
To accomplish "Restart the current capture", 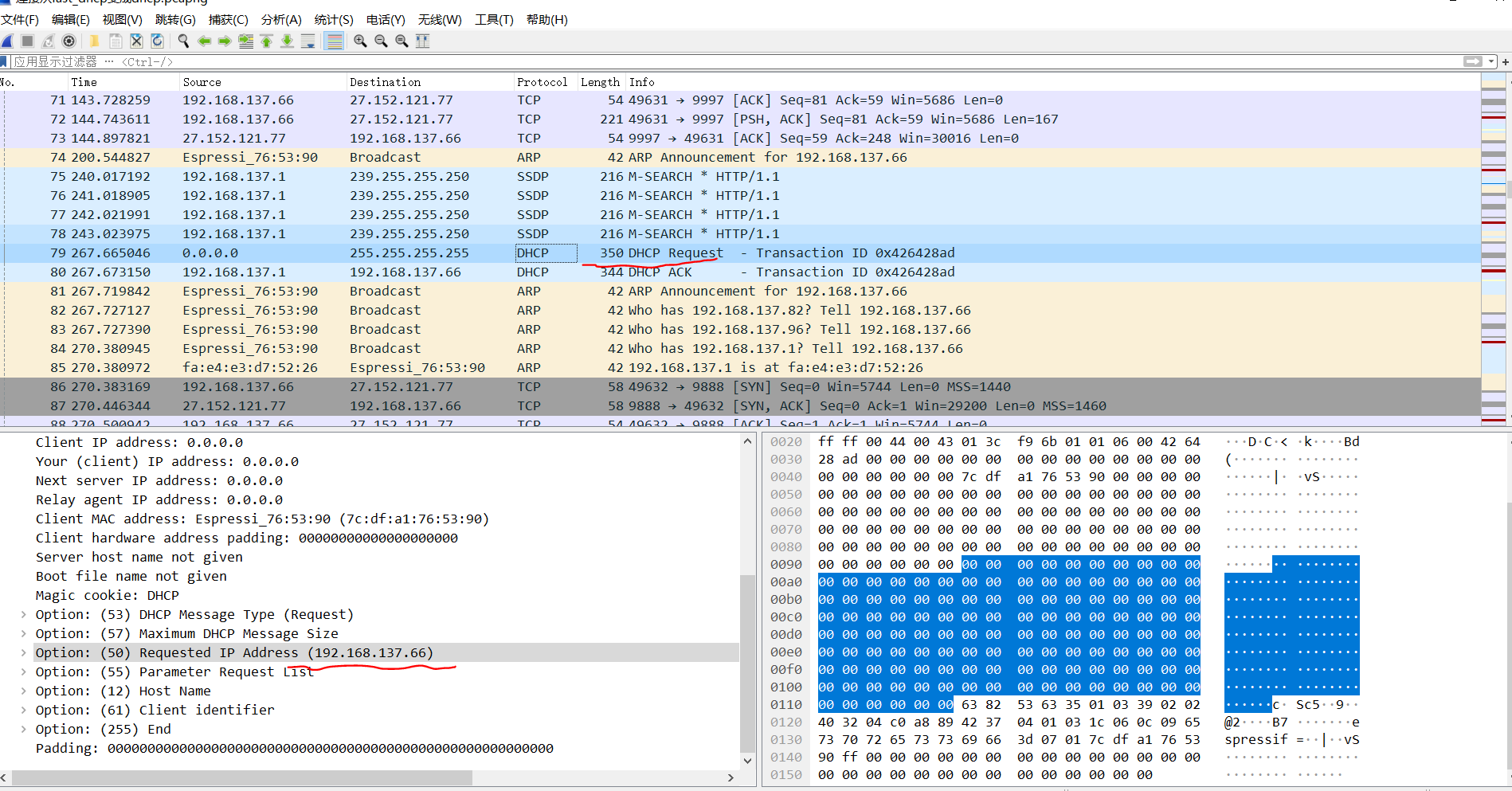I will pos(49,41).
